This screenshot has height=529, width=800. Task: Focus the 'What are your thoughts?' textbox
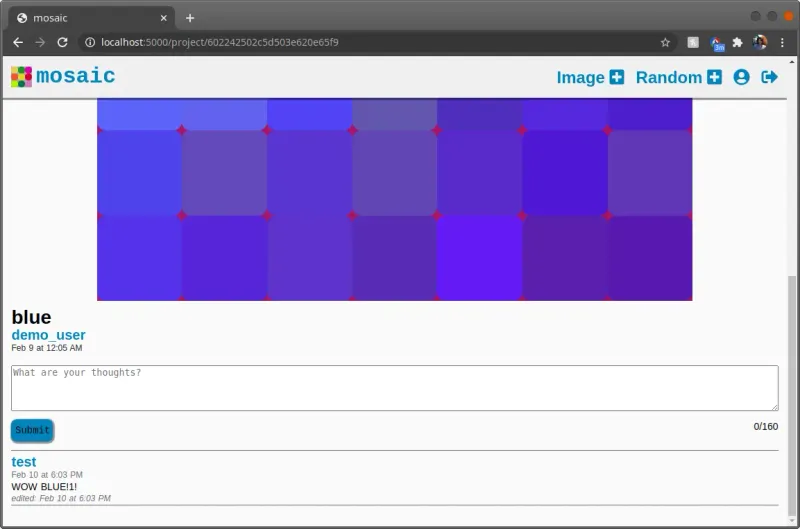(x=394, y=387)
